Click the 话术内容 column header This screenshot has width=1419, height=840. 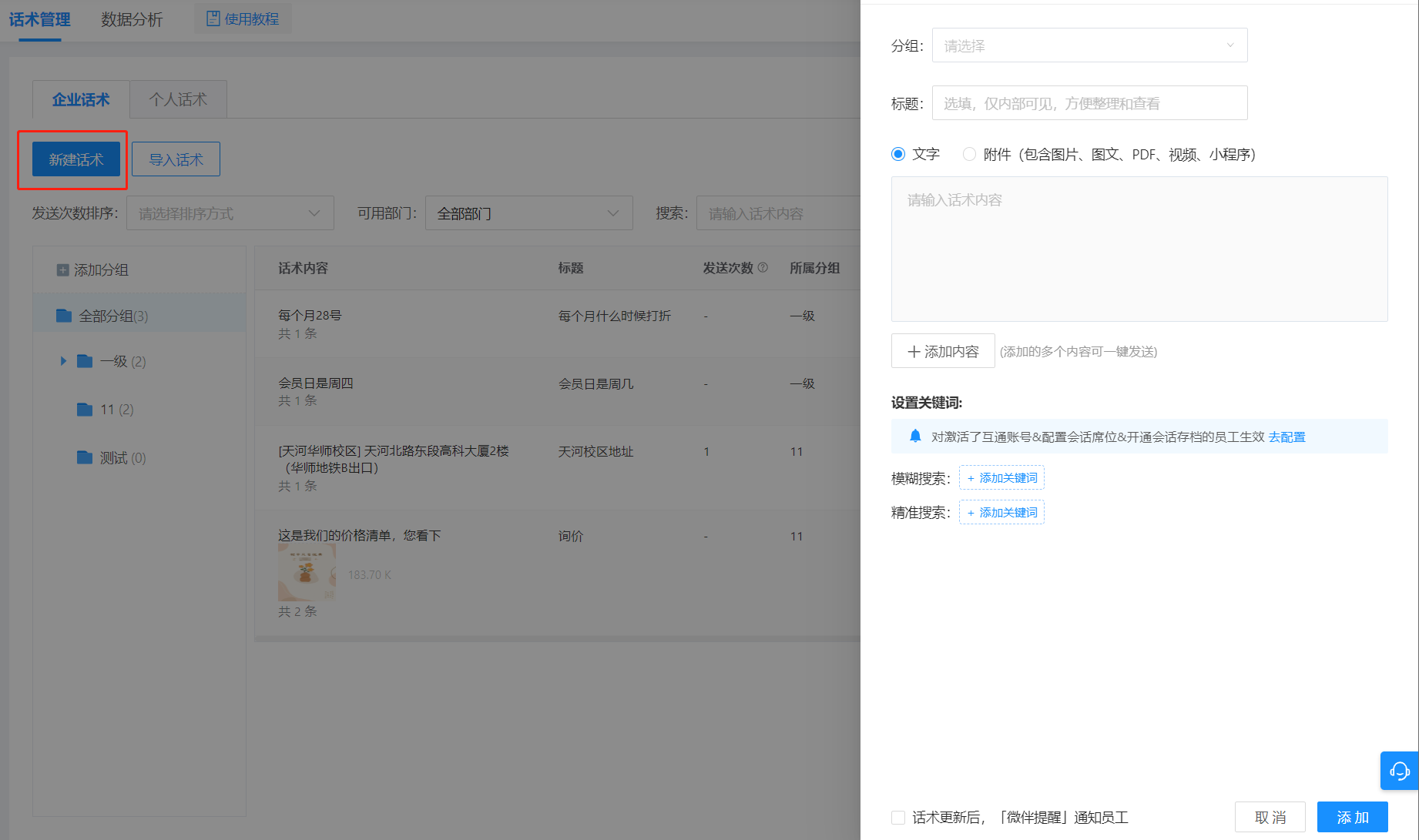[303, 268]
